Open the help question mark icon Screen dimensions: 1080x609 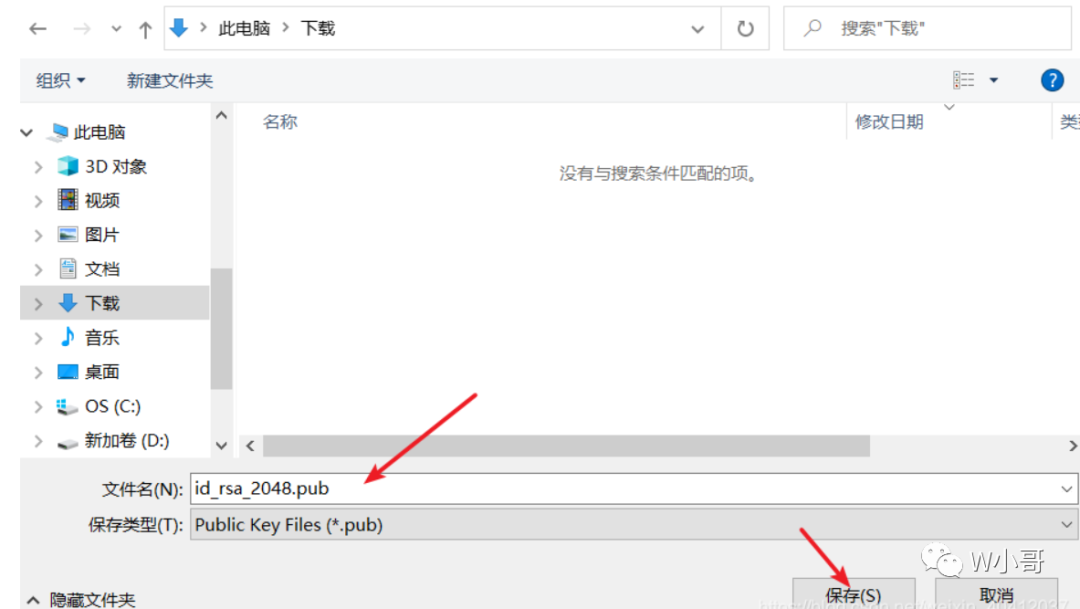point(1052,81)
